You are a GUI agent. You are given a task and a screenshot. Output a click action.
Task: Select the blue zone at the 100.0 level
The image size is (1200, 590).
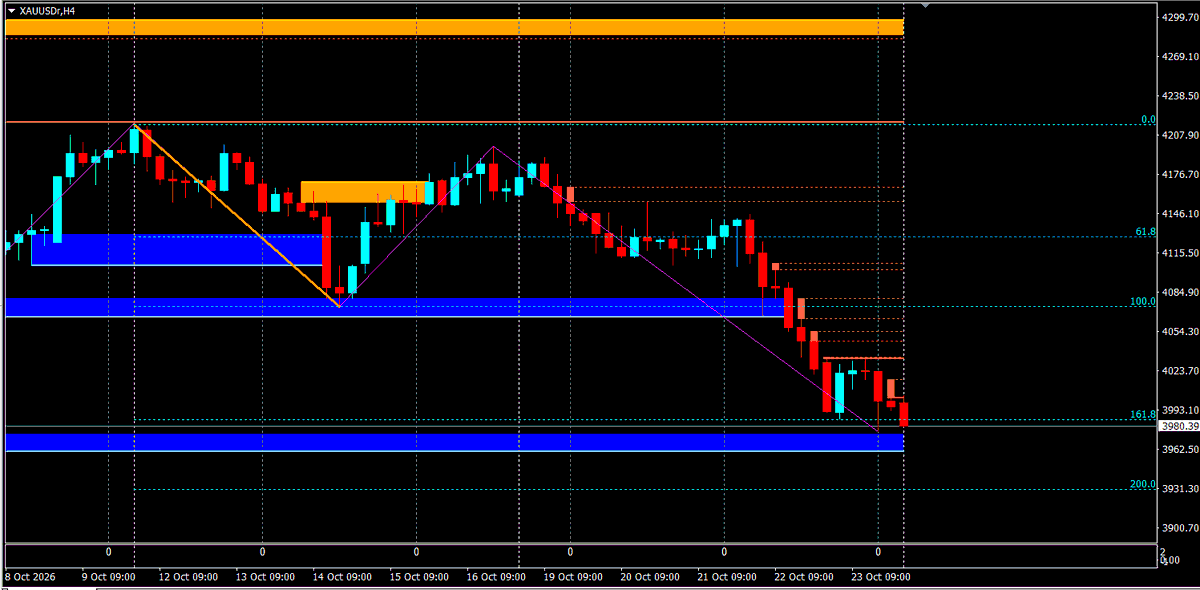[394, 307]
